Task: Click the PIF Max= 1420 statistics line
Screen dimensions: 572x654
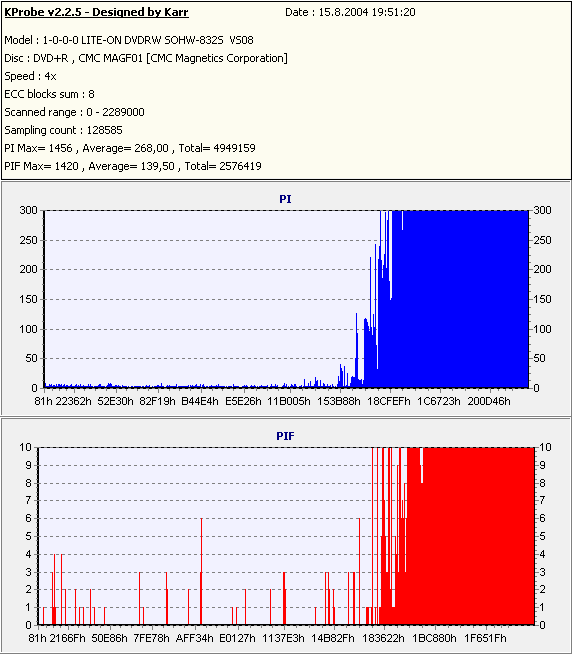Action: (133, 166)
